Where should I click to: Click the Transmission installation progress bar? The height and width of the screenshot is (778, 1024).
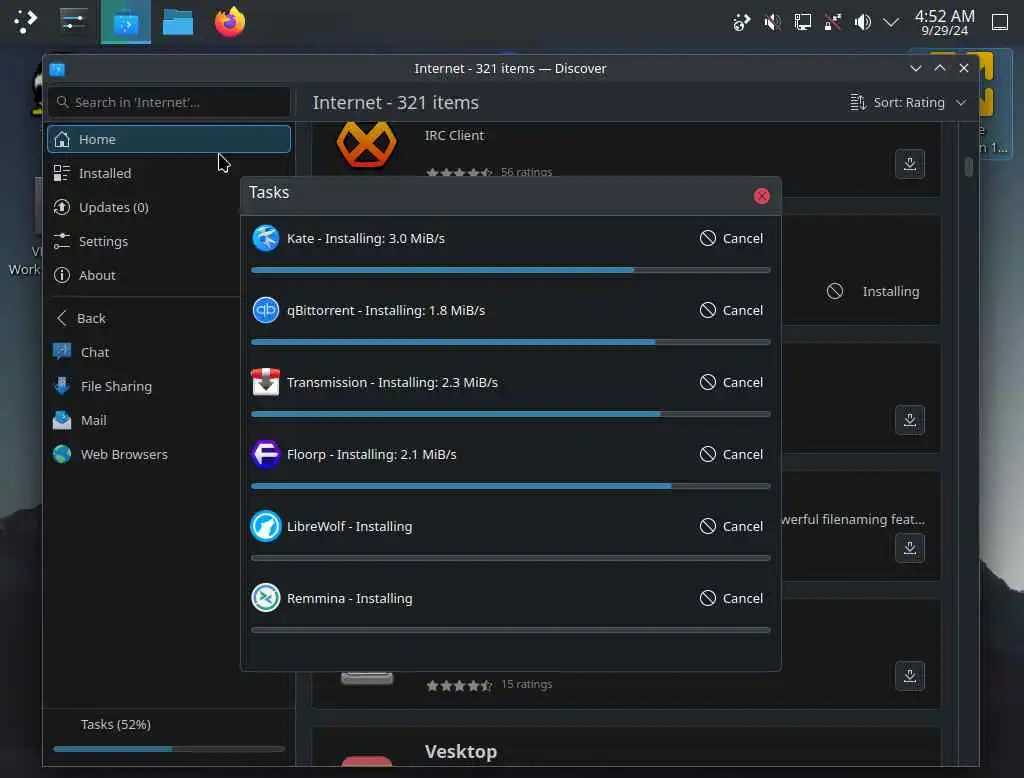tap(511, 413)
